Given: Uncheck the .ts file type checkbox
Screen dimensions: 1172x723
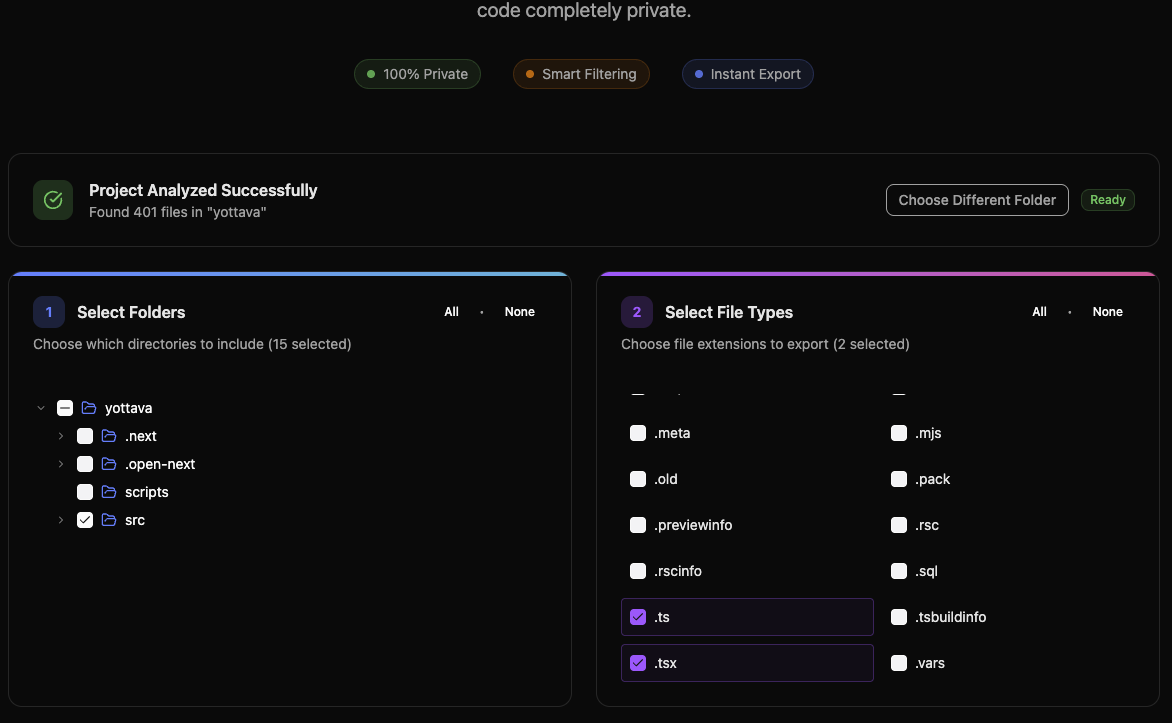Looking at the screenshot, I should click(638, 617).
